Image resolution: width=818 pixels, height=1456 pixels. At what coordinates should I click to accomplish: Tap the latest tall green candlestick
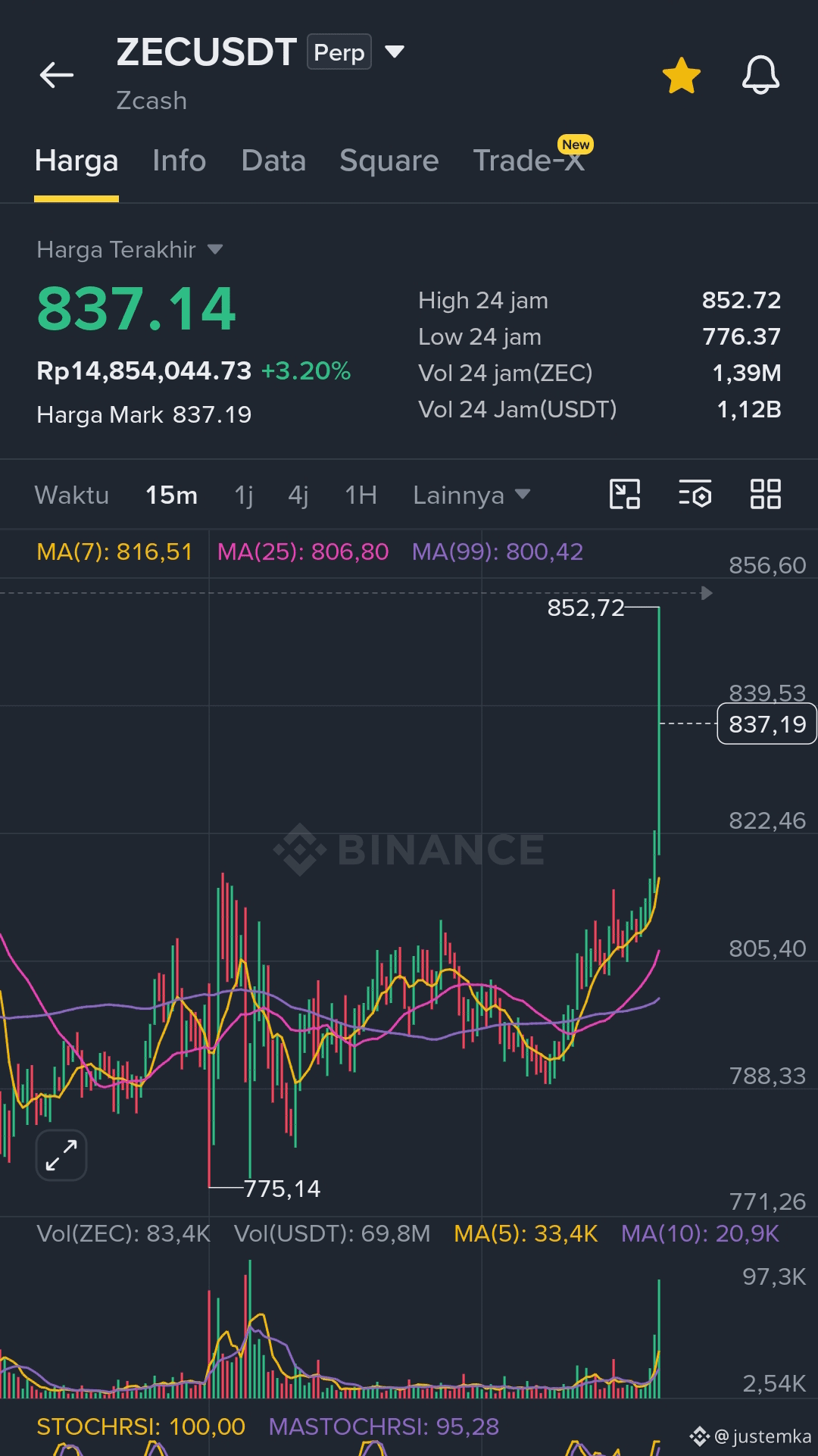pyautogui.click(x=659, y=731)
